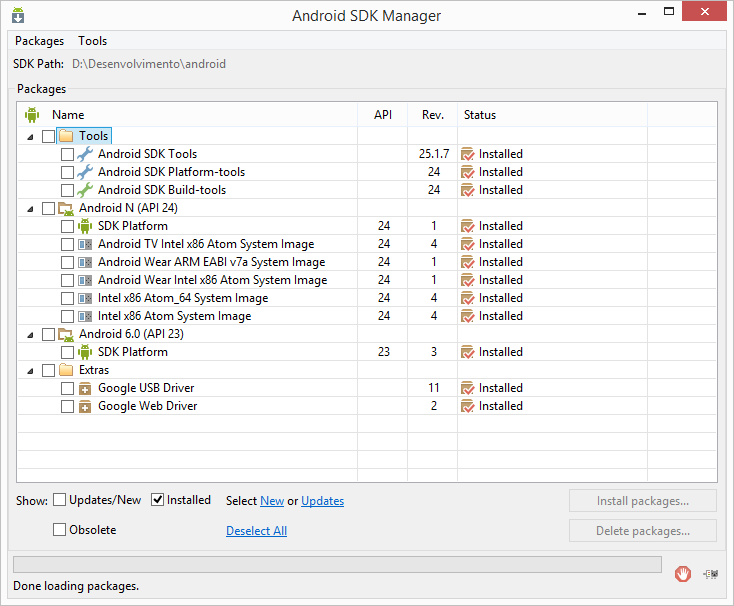
Task: Click the Google USB Driver package icon
Action: 85,388
